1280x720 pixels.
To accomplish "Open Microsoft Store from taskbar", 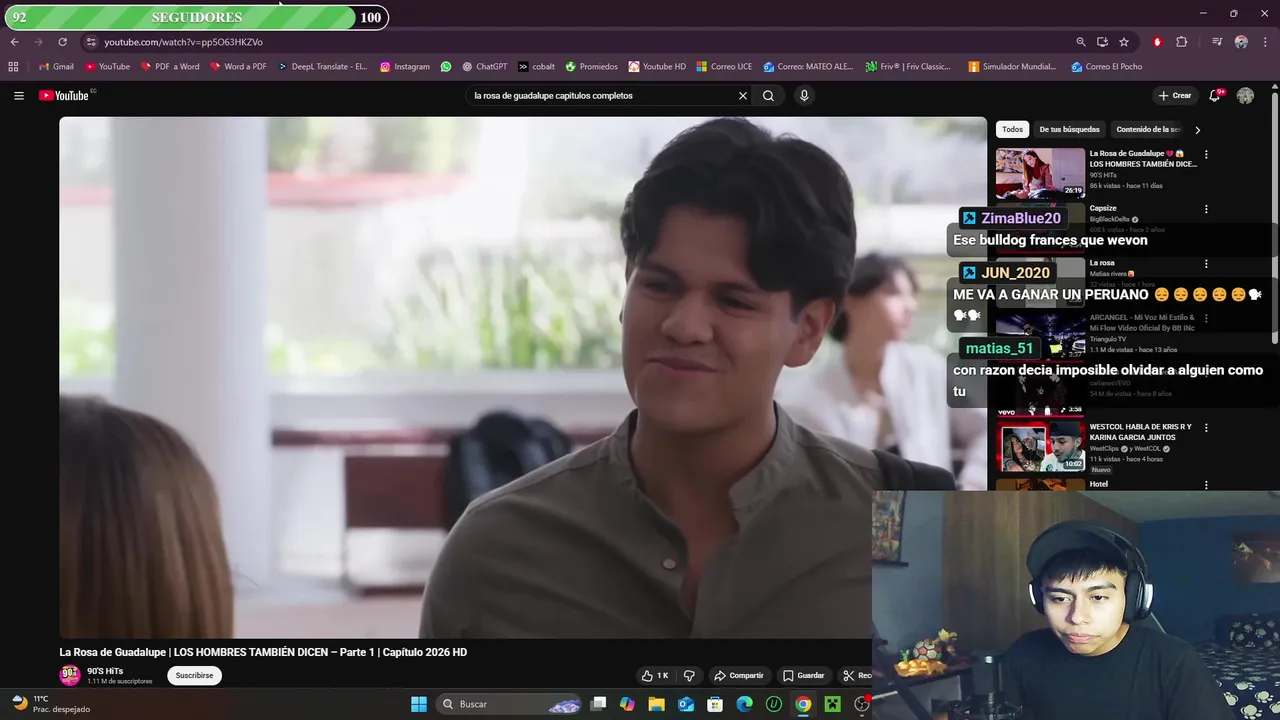I will point(715,704).
